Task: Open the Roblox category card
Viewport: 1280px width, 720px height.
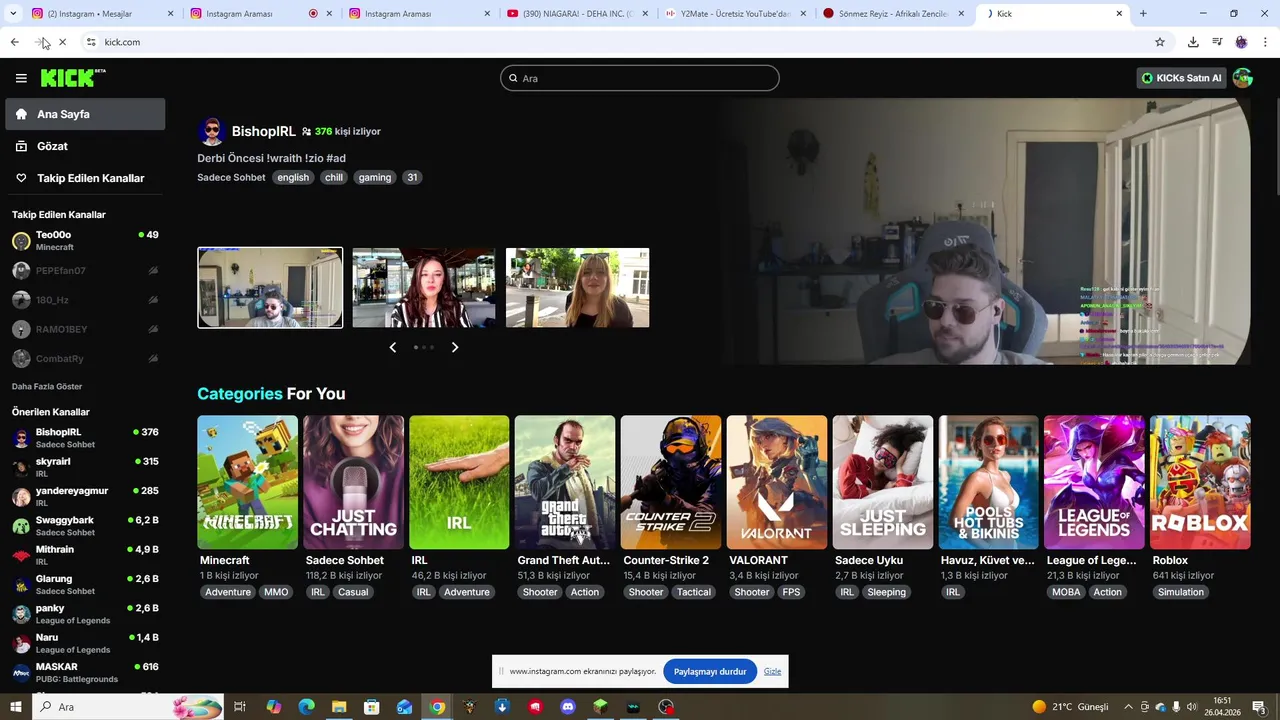Action: [x=1200, y=482]
